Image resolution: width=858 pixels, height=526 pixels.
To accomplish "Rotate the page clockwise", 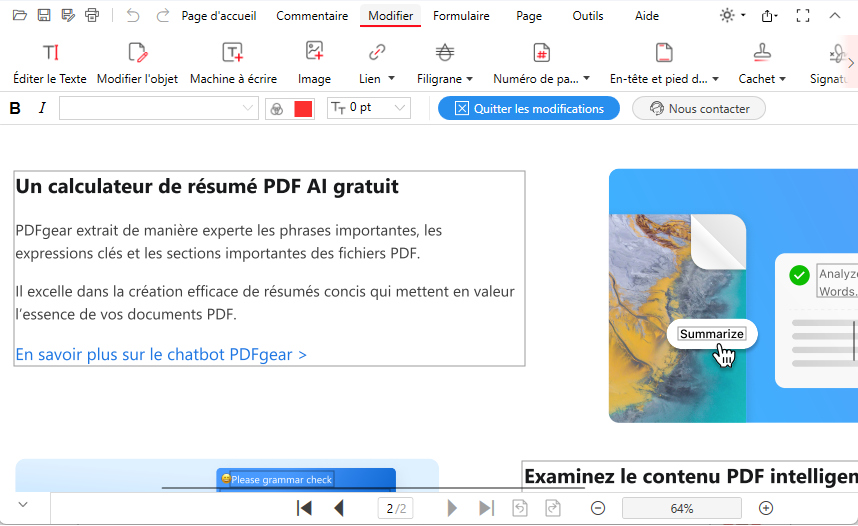I will [553, 508].
